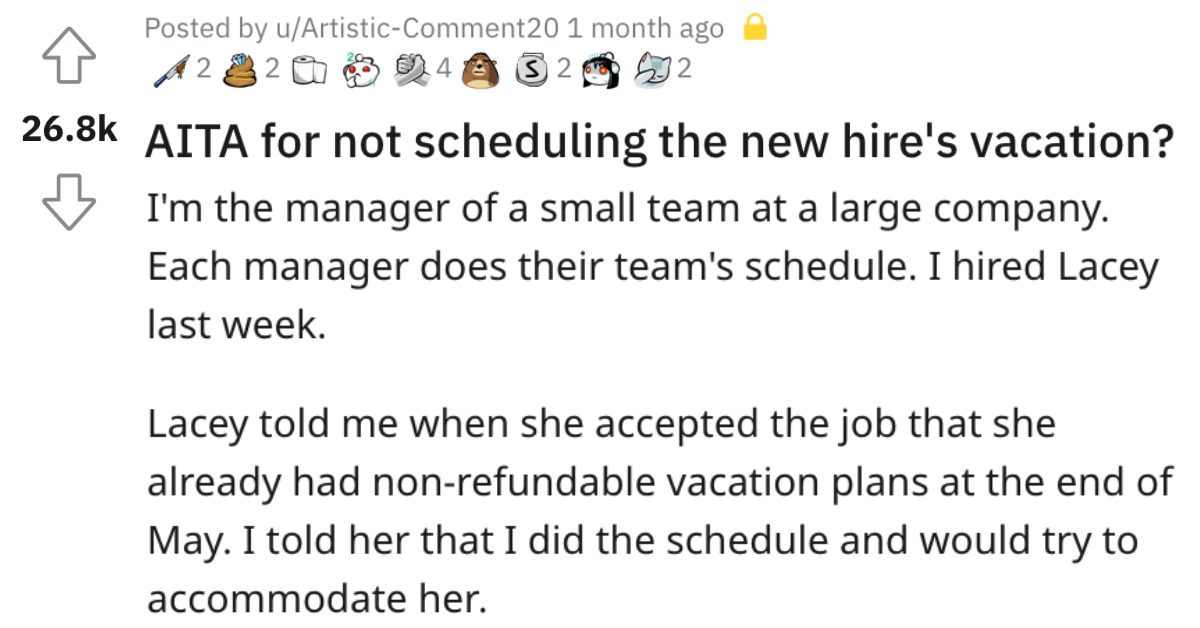
Task: Click the yellow locked-post padlock icon
Action: (x=756, y=30)
